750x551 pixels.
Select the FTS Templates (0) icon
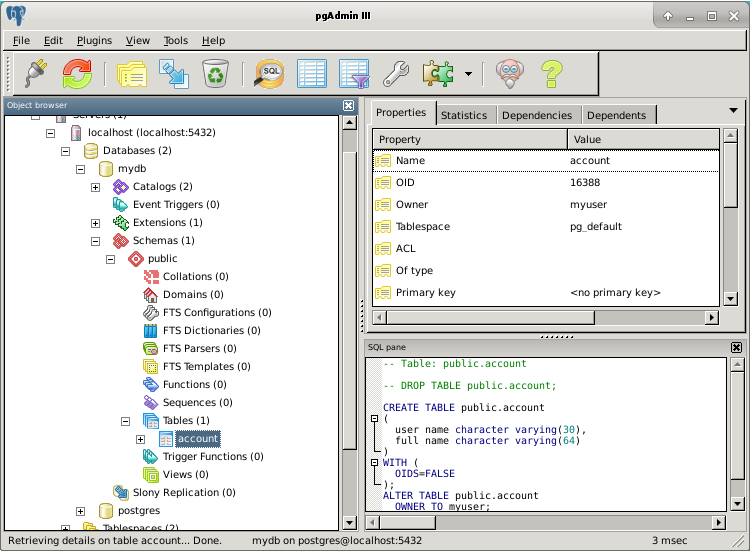[151, 367]
